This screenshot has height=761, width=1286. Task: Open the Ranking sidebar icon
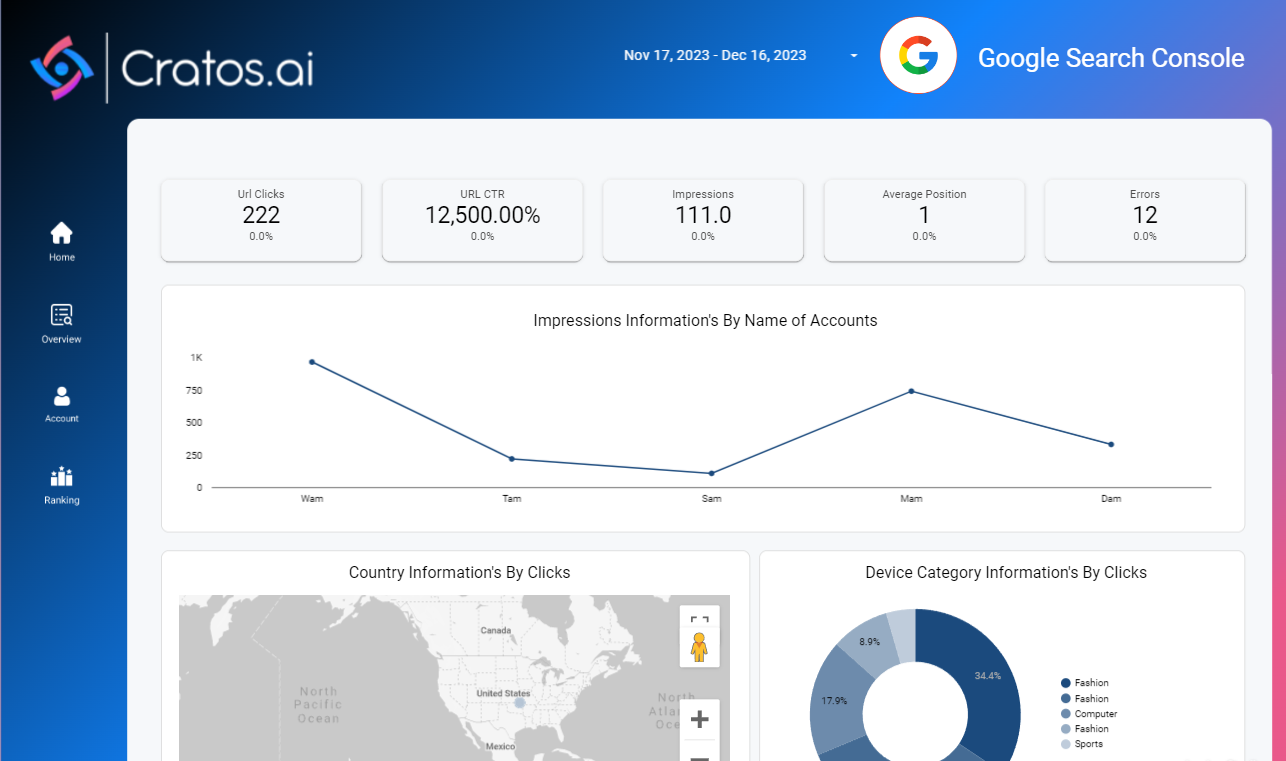[62, 477]
